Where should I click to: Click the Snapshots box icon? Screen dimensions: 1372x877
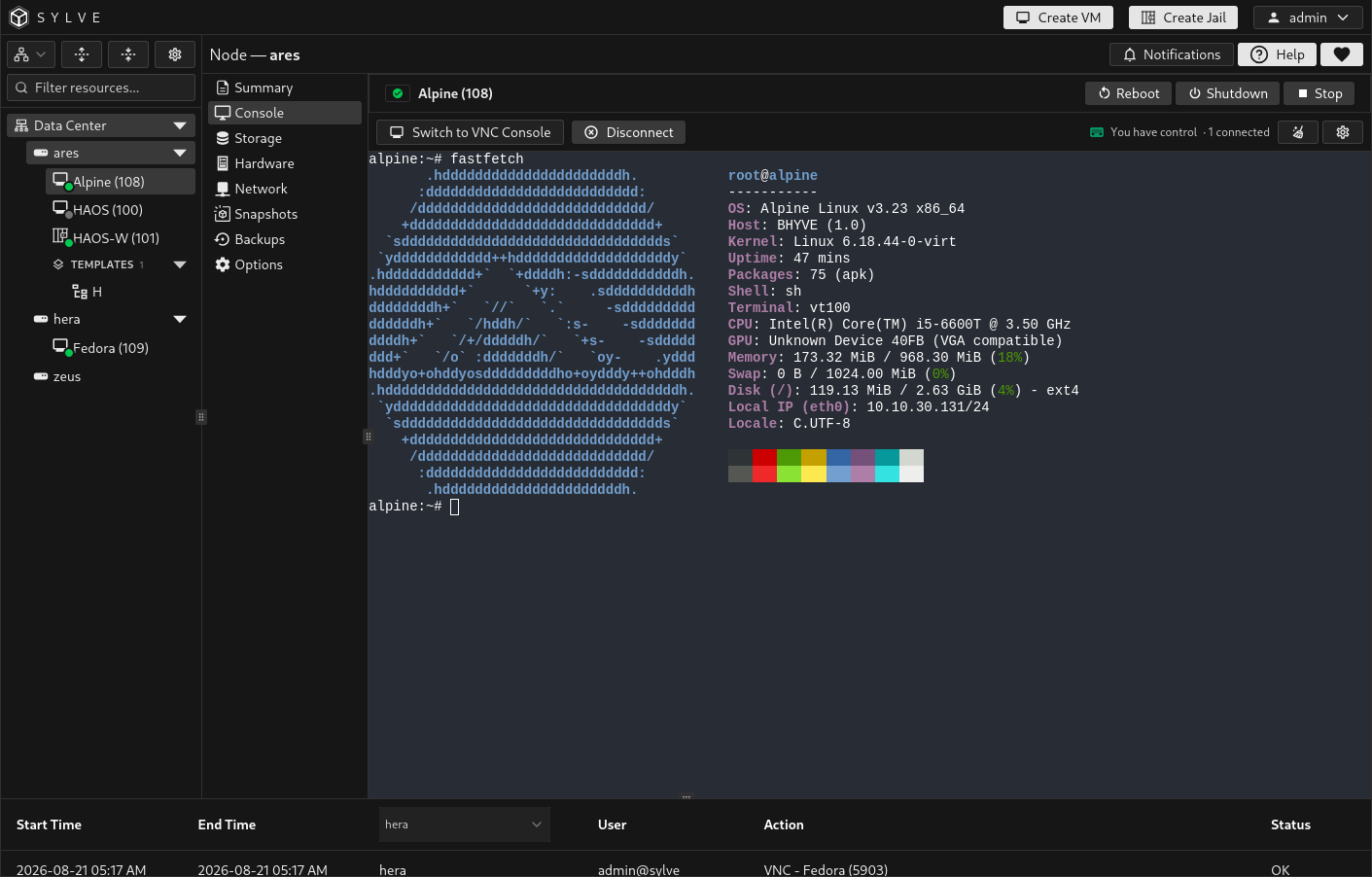click(x=223, y=214)
